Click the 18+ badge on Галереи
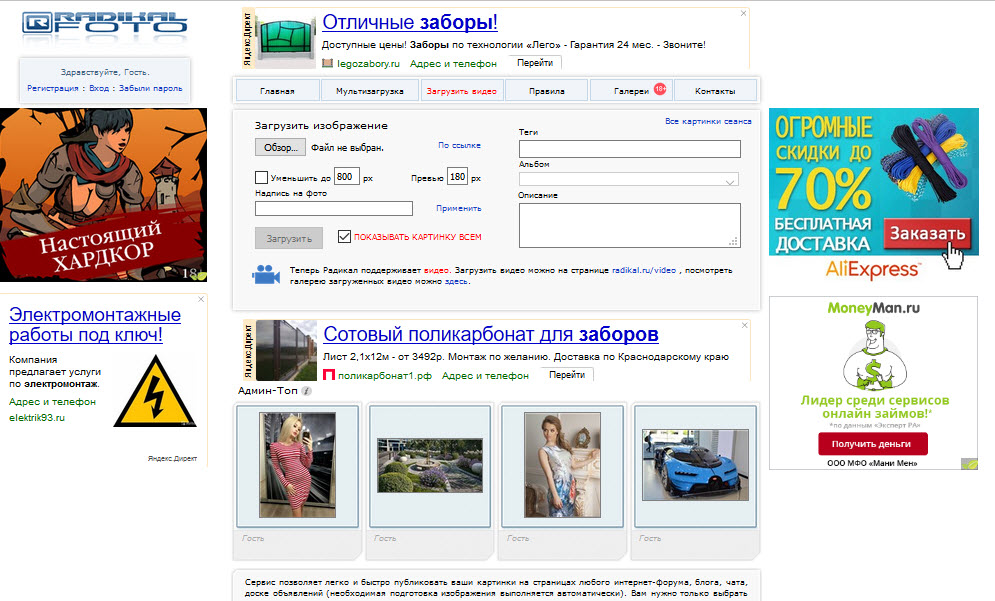This screenshot has width=995, height=601. (x=660, y=89)
